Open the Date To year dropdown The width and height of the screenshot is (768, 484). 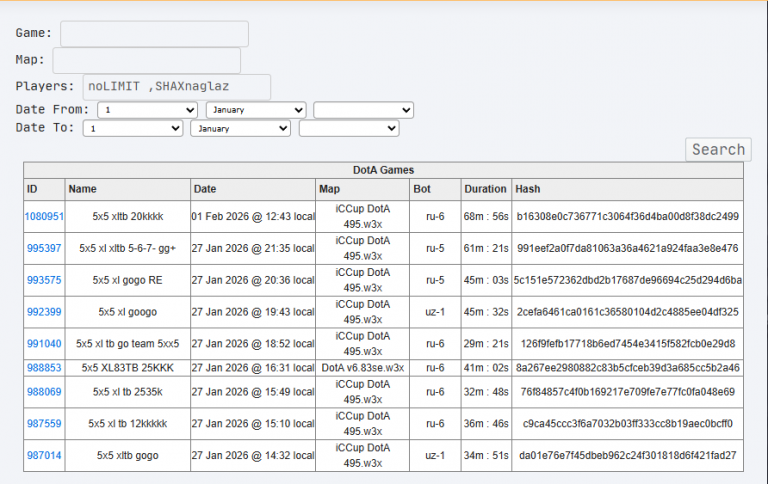(x=349, y=128)
